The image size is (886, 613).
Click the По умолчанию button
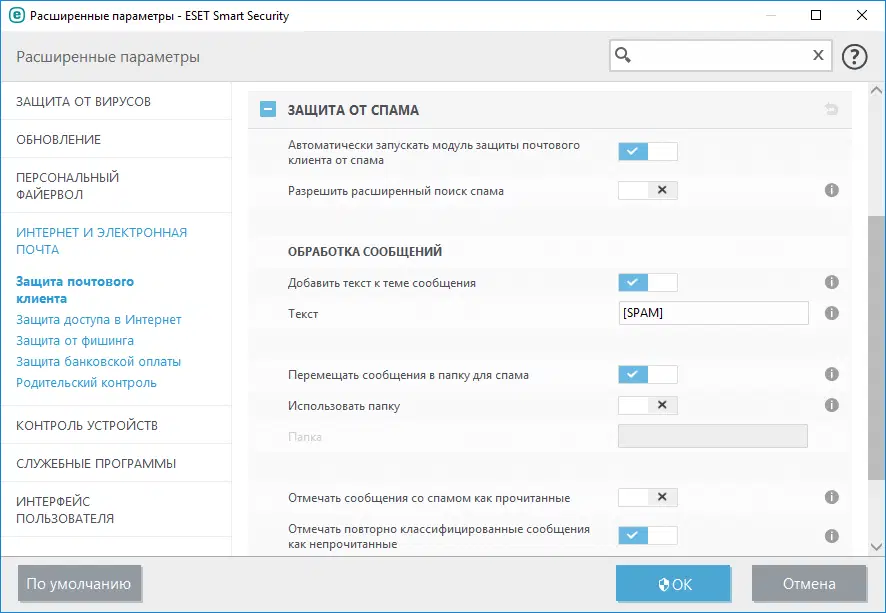(79, 583)
